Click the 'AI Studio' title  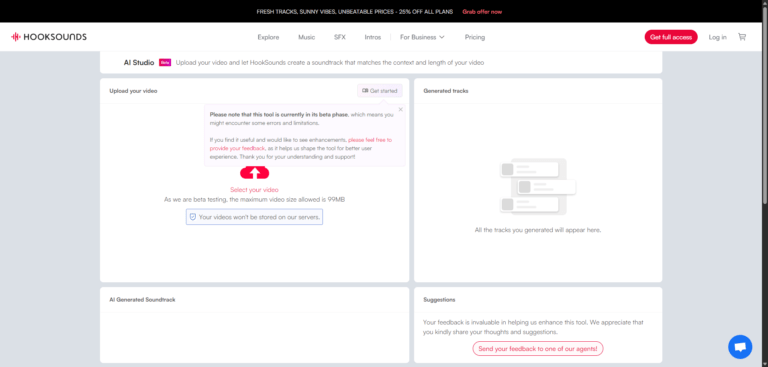click(139, 63)
